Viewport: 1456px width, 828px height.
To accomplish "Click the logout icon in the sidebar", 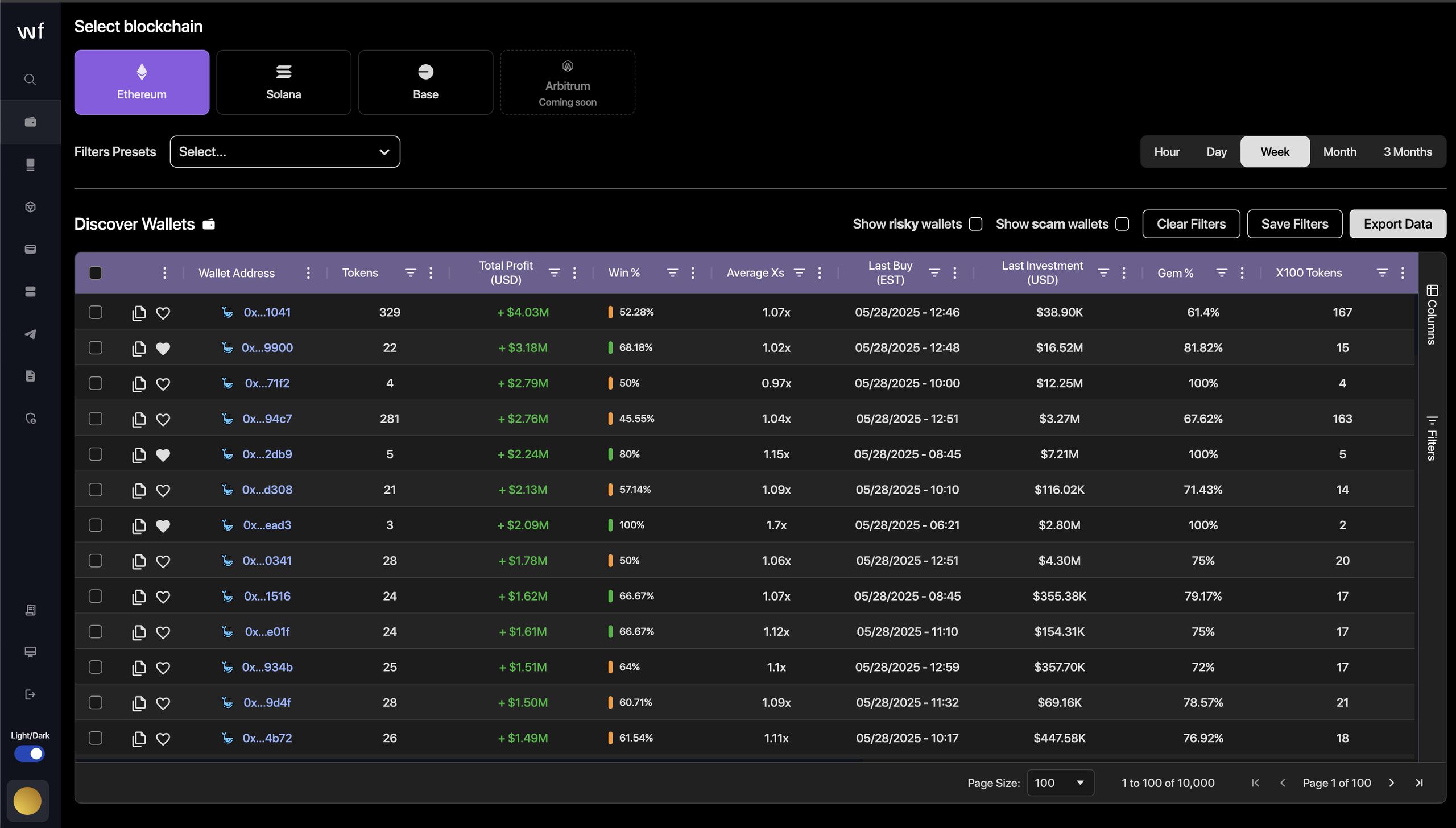I will [30, 694].
